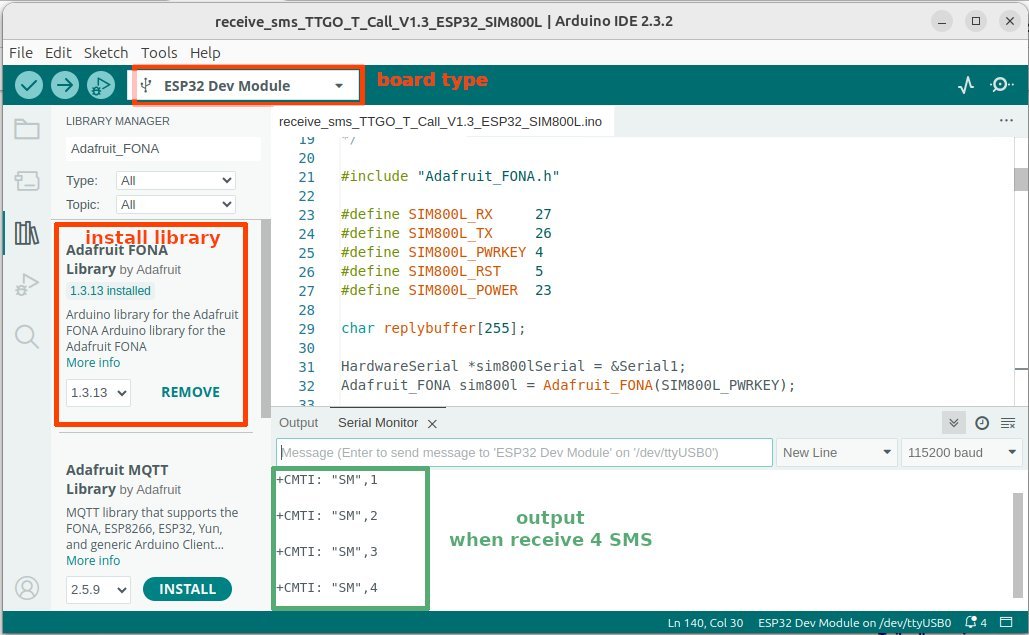This screenshot has width=1029, height=635.
Task: Click the notifications bell in status bar
Action: [975, 622]
